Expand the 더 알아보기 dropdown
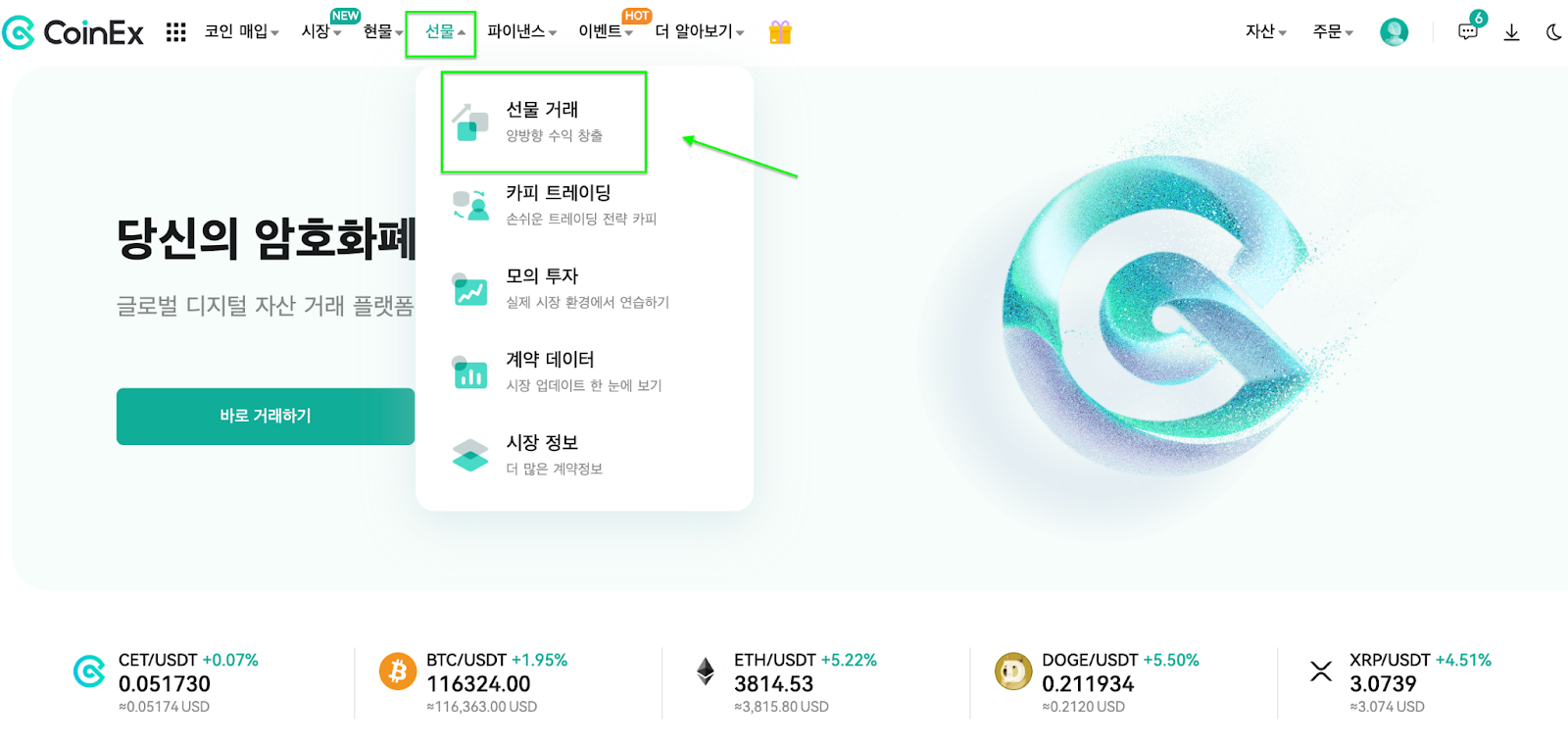The height and width of the screenshot is (743, 1568). point(700,32)
